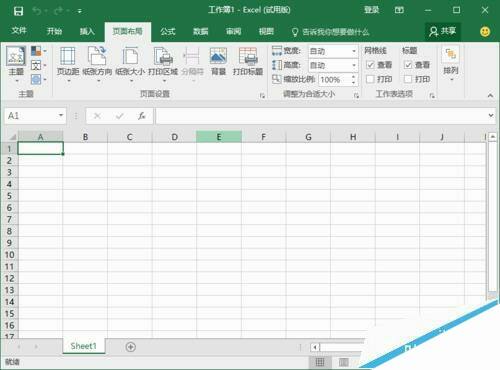Customize quick access toolbar dropdown
The image size is (500, 370).
click(x=80, y=11)
